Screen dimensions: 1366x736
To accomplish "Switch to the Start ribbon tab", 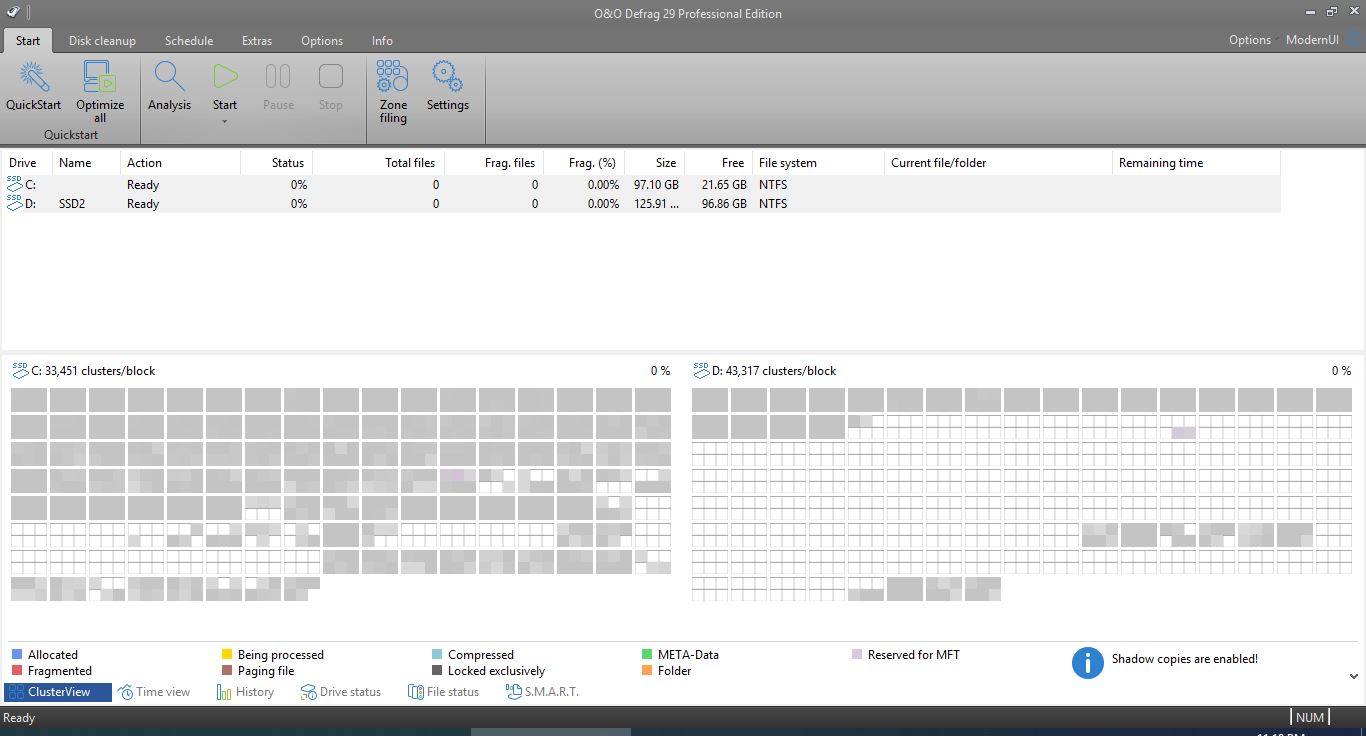I will tap(28, 41).
